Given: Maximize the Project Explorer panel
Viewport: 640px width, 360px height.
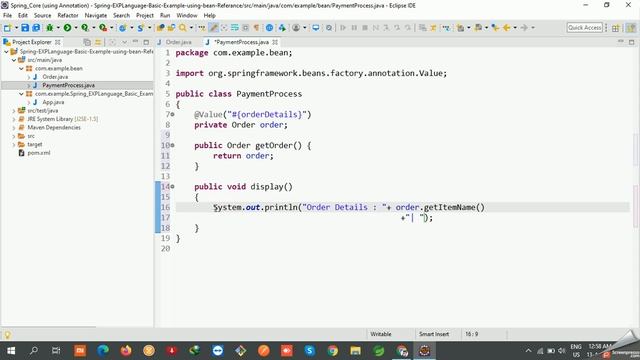Looking at the screenshot, I should (x=146, y=42).
